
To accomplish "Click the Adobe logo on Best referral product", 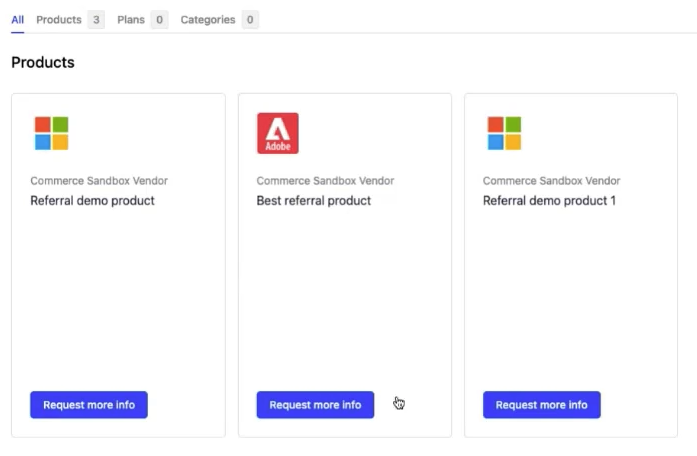I will 277,133.
